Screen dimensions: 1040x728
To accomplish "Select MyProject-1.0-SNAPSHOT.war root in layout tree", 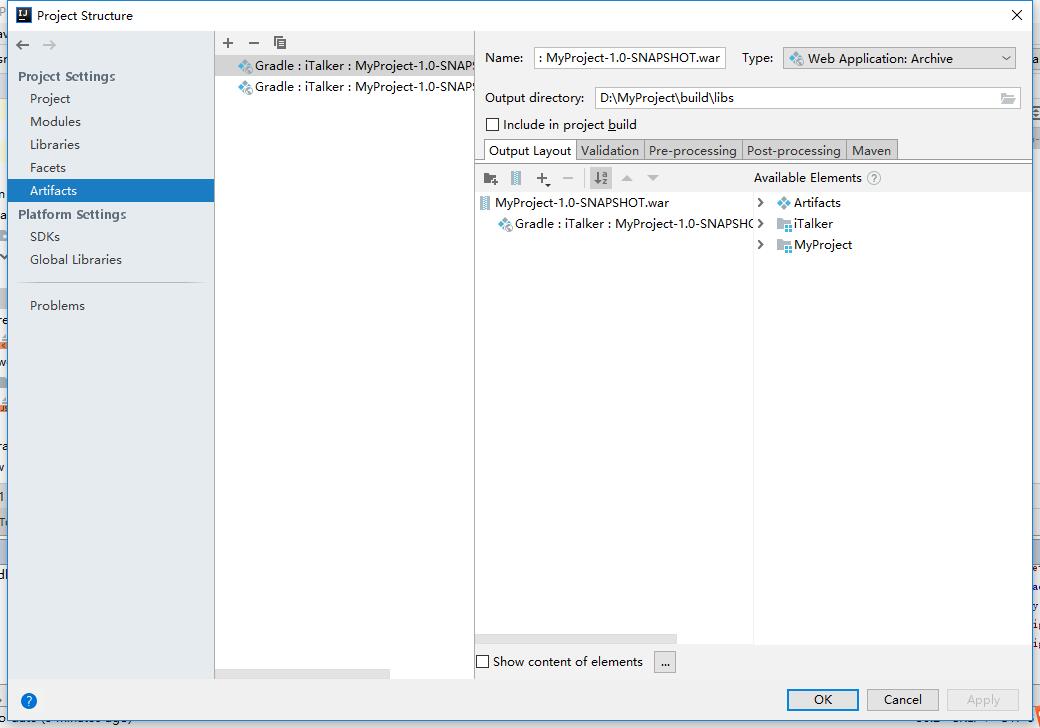I will pyautogui.click(x=582, y=203).
